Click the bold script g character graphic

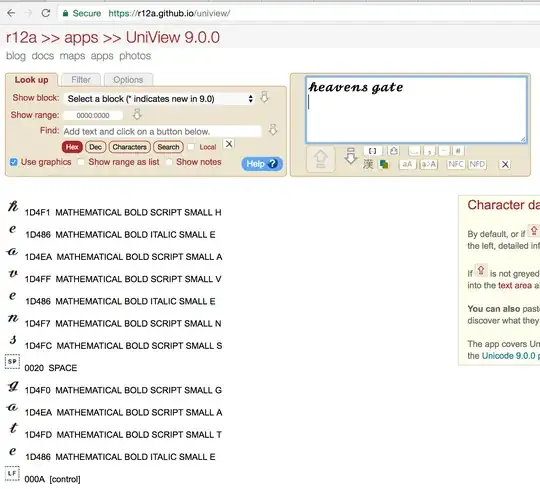[13, 386]
